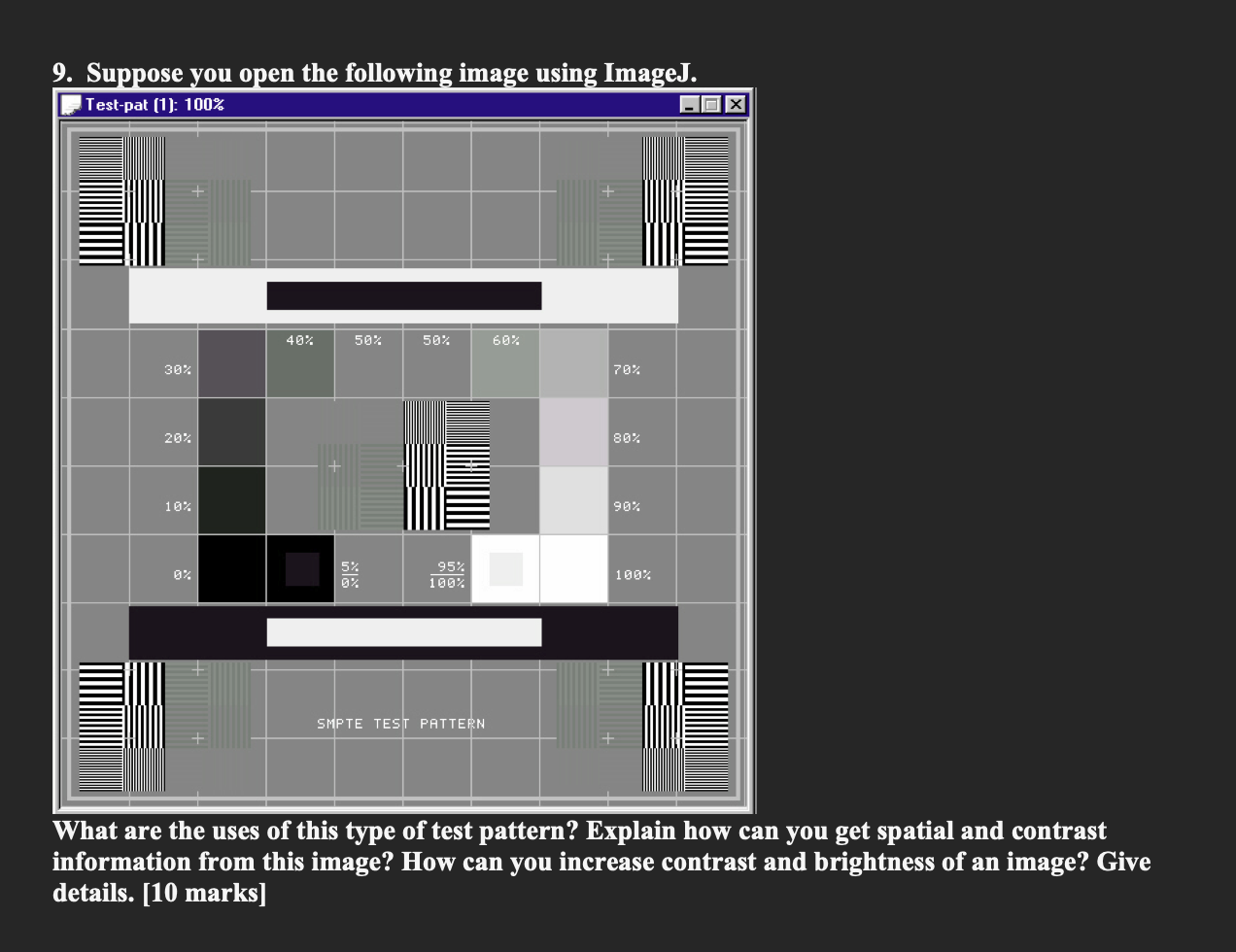Click the dark horizontal bar above the gray steps

(403, 295)
